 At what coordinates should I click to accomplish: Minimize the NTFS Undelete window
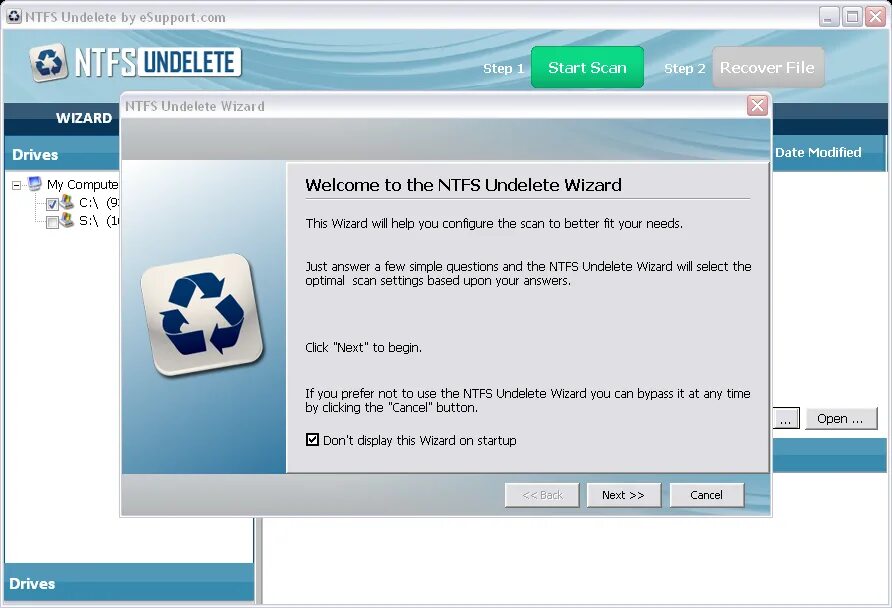[x=829, y=17]
